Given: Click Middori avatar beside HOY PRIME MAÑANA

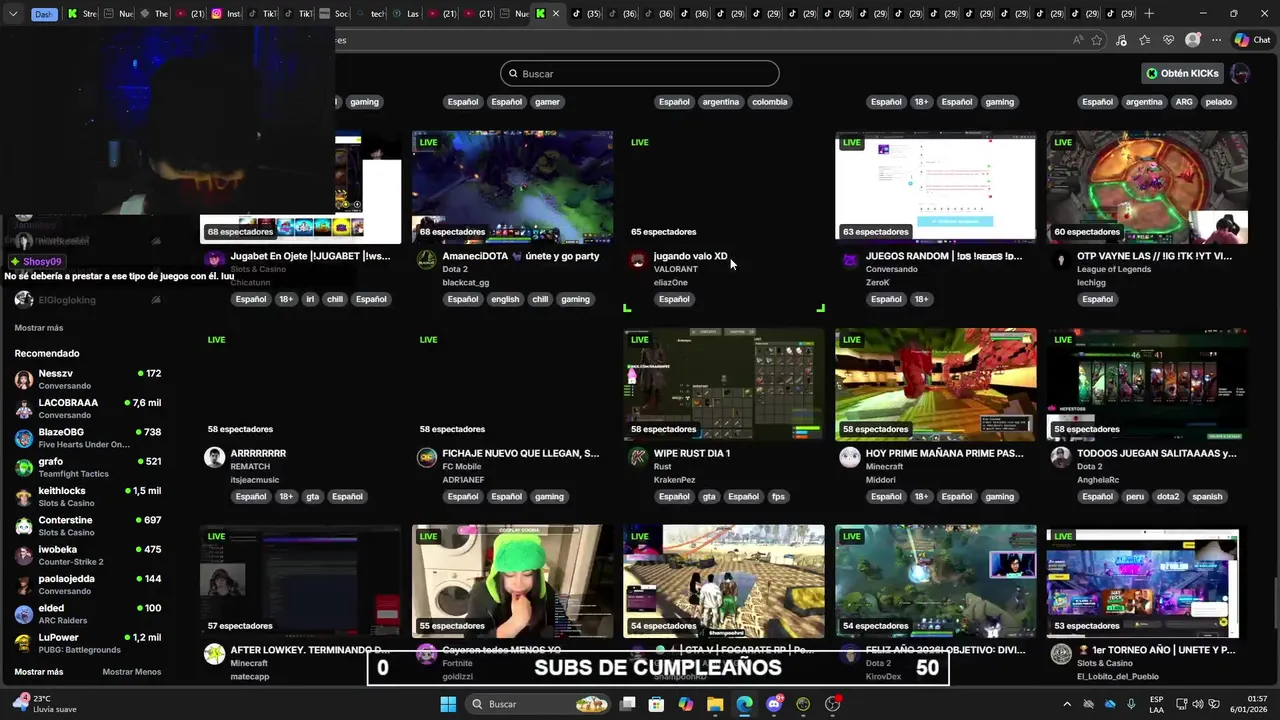Looking at the screenshot, I should point(850,457).
